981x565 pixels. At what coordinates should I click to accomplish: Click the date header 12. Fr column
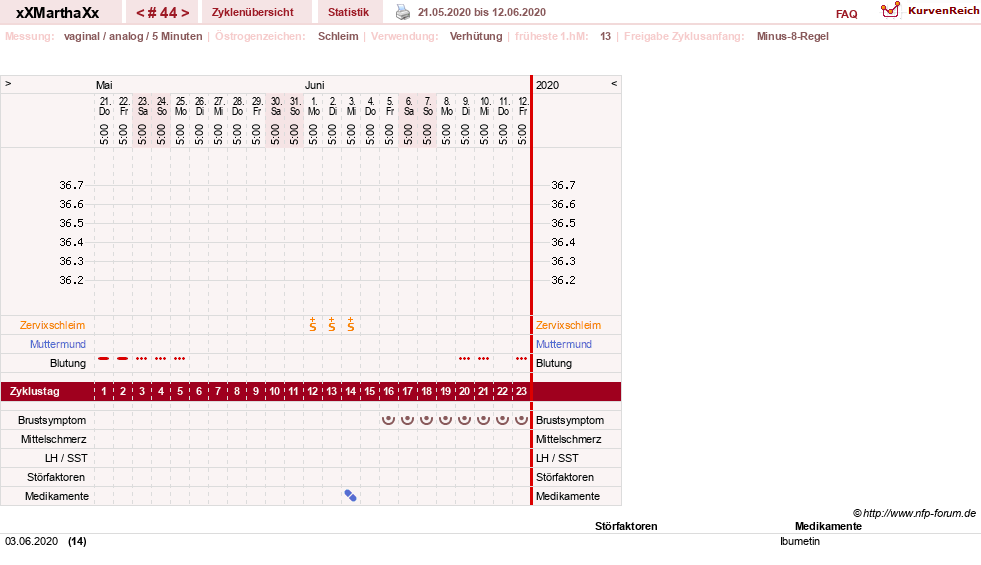coord(523,106)
